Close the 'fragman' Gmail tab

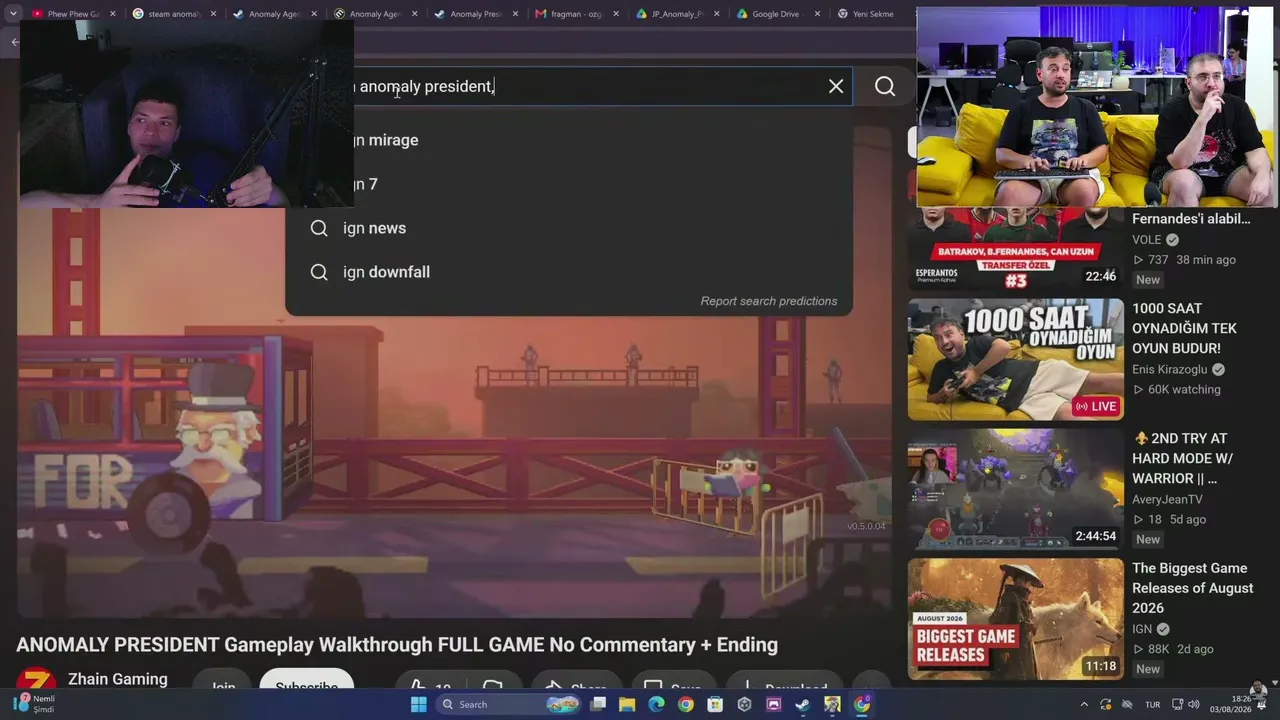[616, 14]
